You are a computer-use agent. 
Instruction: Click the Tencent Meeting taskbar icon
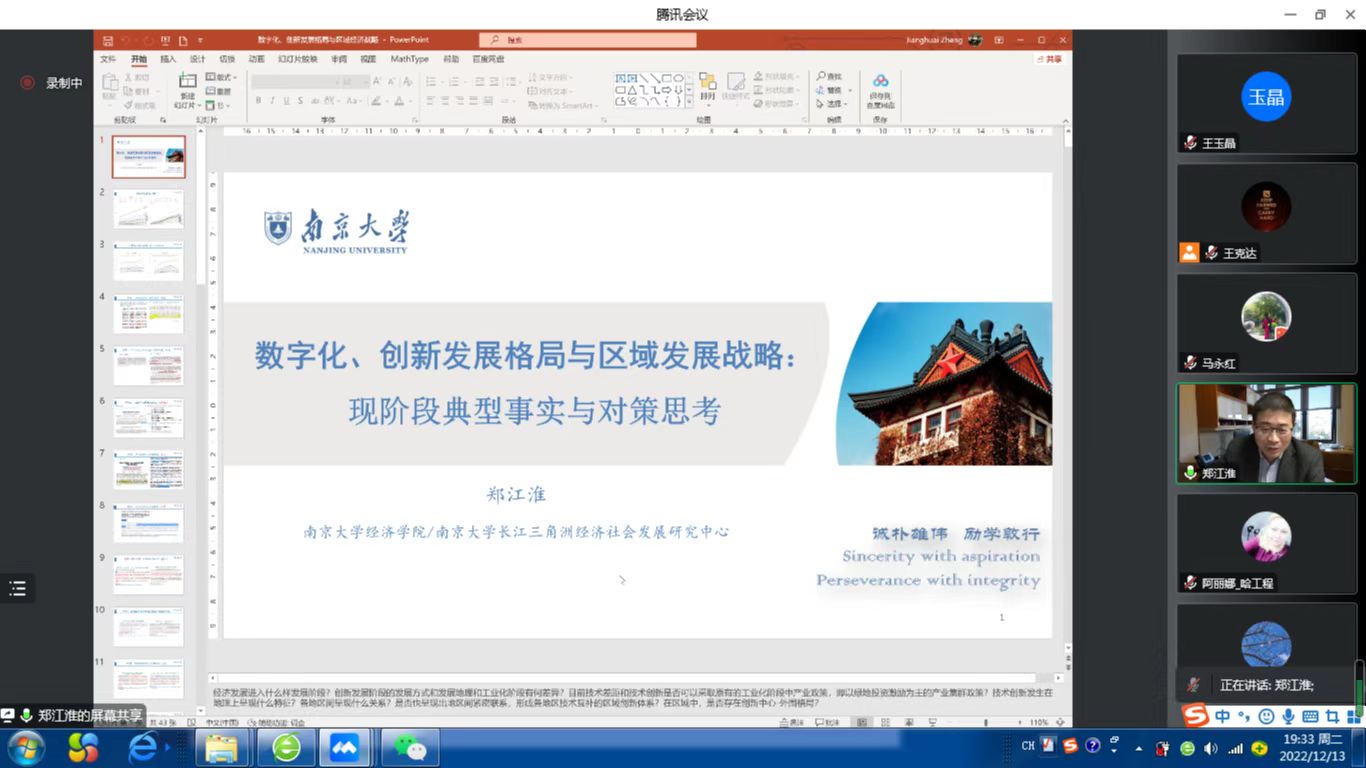pyautogui.click(x=344, y=747)
